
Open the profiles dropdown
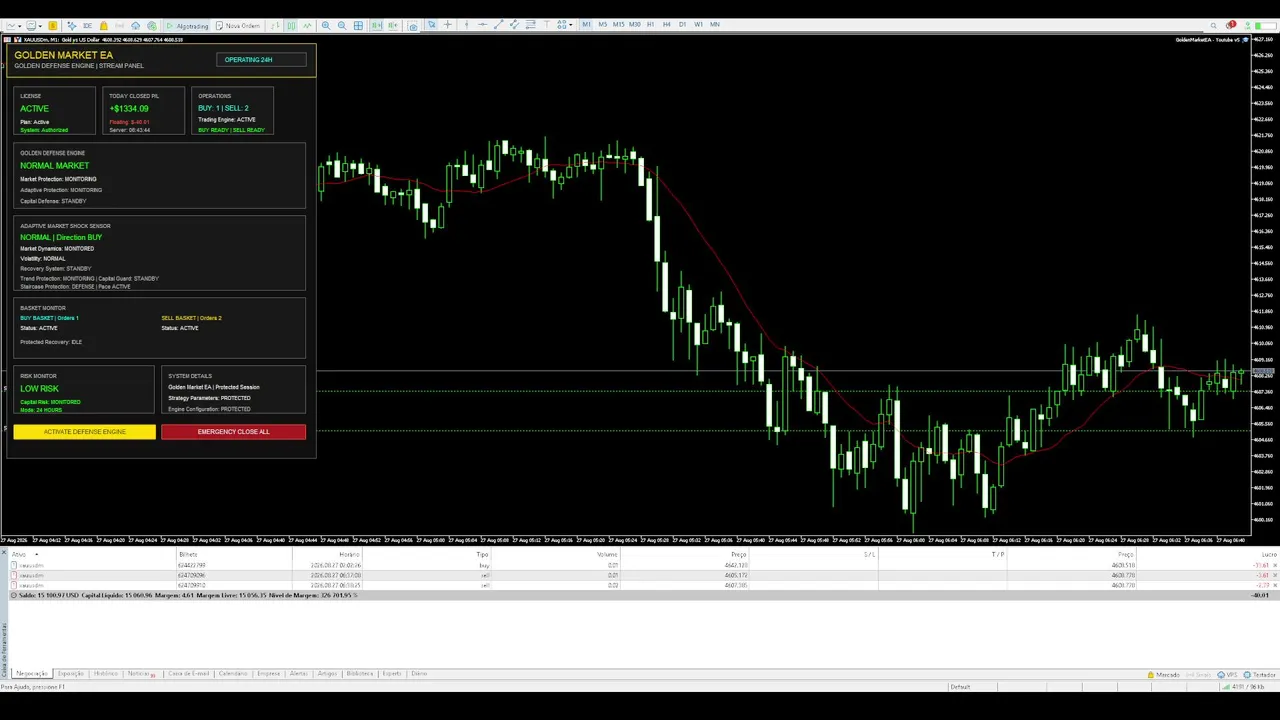pyautogui.click(x=34, y=25)
